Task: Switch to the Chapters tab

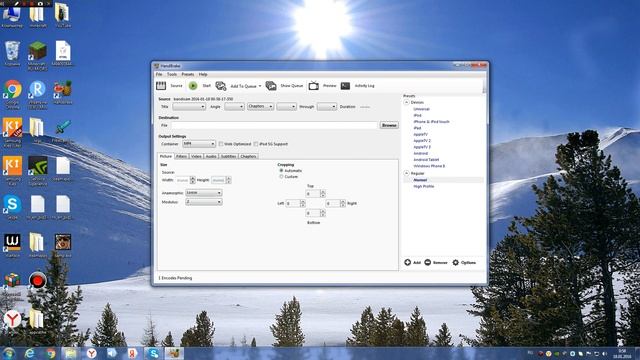Action: [248, 156]
